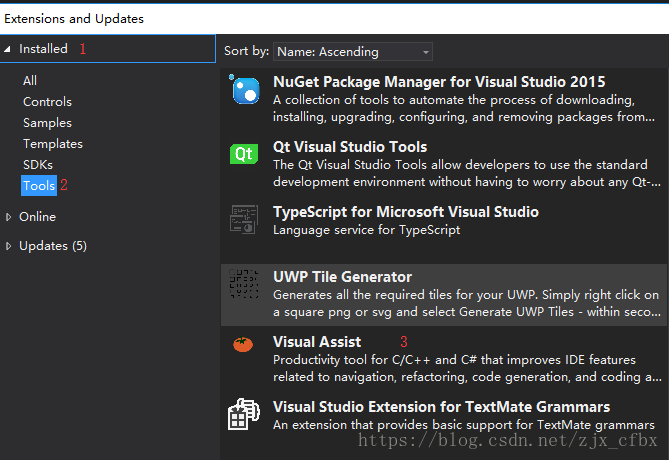The height and width of the screenshot is (460, 669).
Task: Click the Extensions and Updates window title
Action: coord(74,19)
